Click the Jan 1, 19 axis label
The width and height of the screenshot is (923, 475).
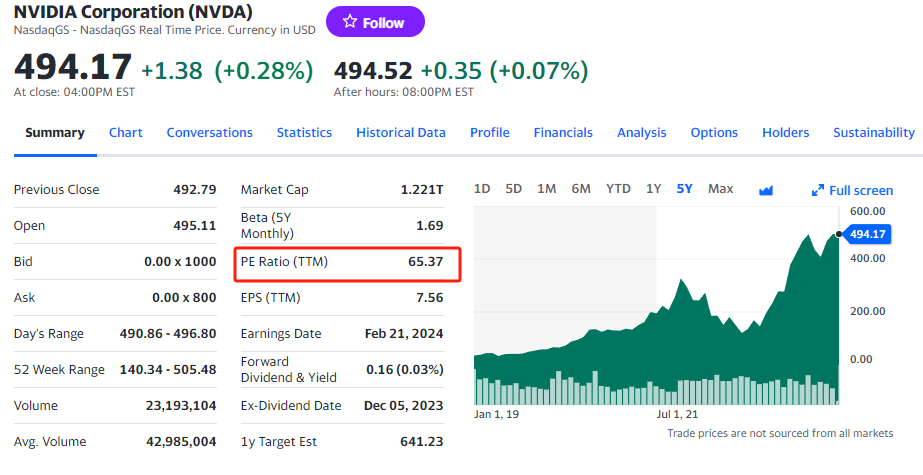point(496,414)
